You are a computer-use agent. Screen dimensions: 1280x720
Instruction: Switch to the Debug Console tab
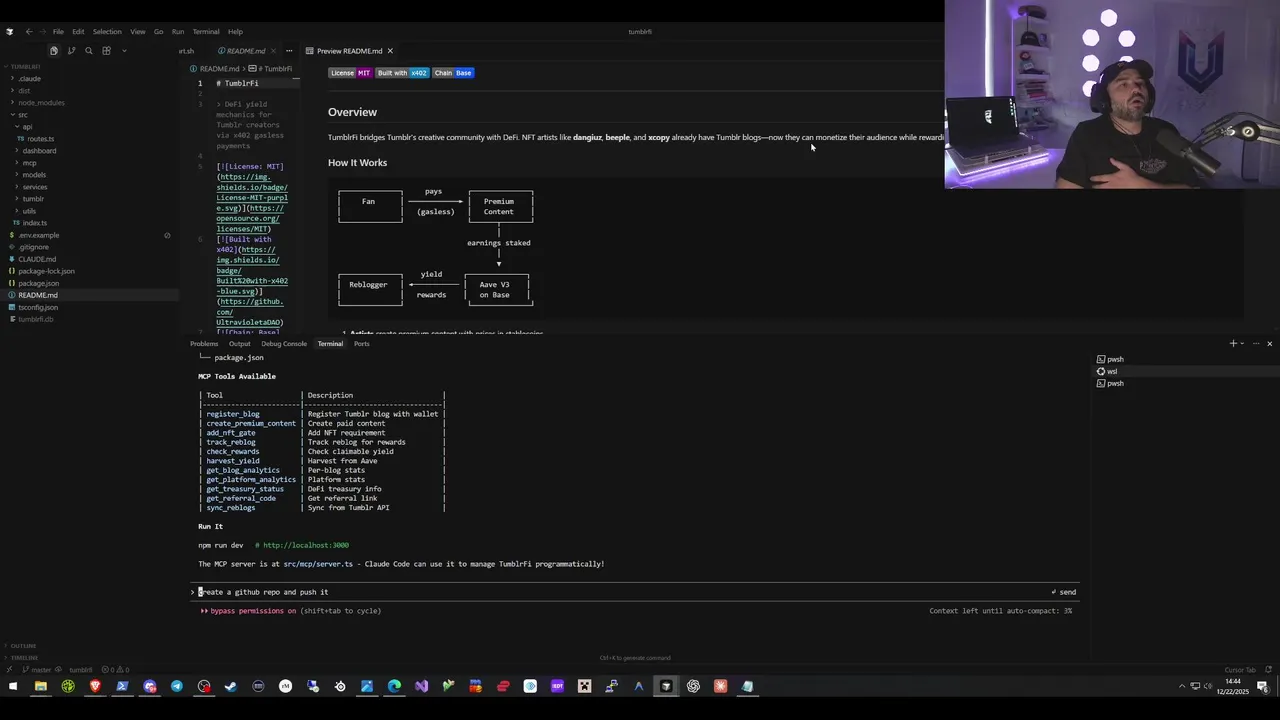point(284,344)
